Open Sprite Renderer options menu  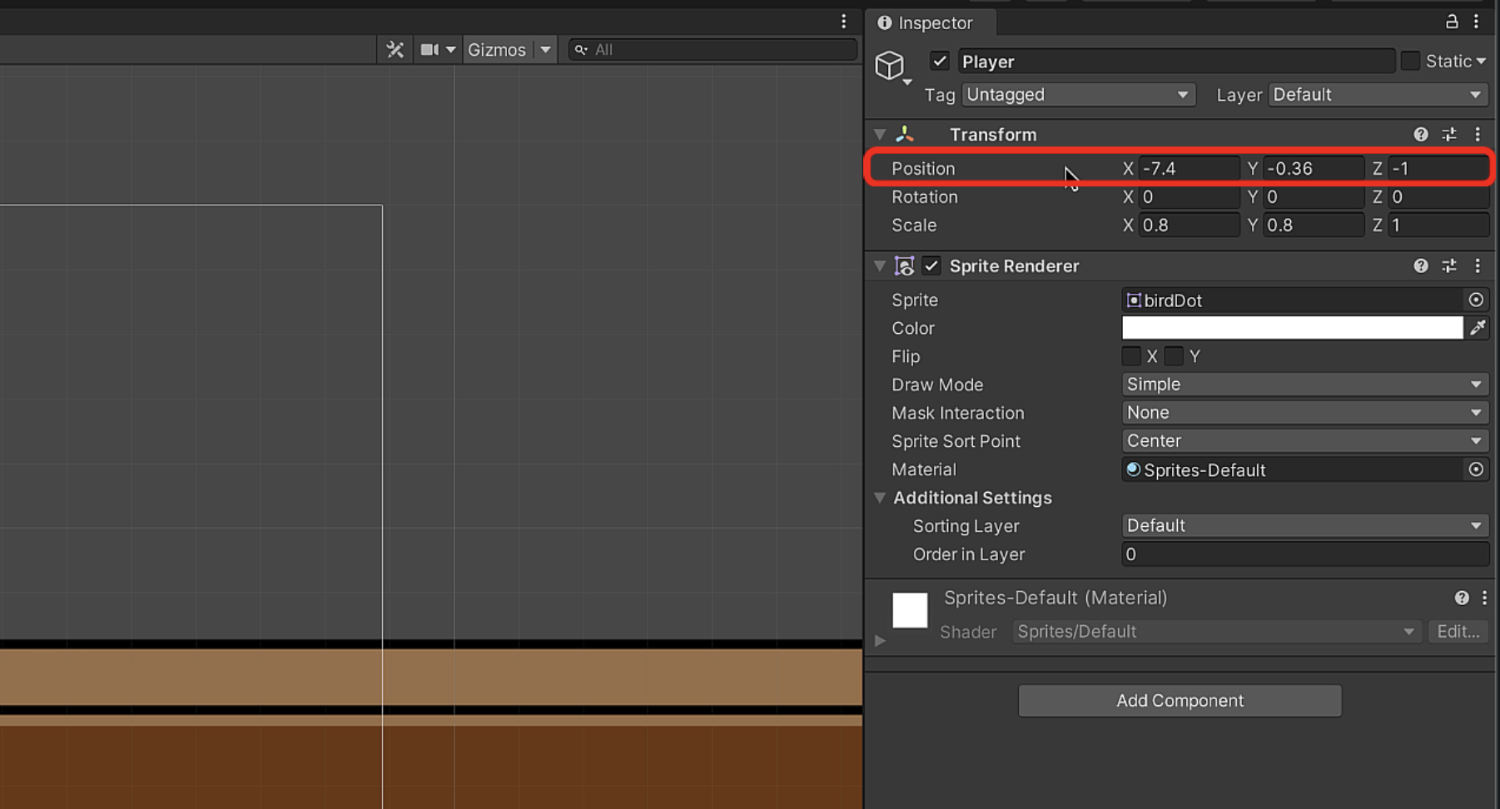tap(1477, 266)
